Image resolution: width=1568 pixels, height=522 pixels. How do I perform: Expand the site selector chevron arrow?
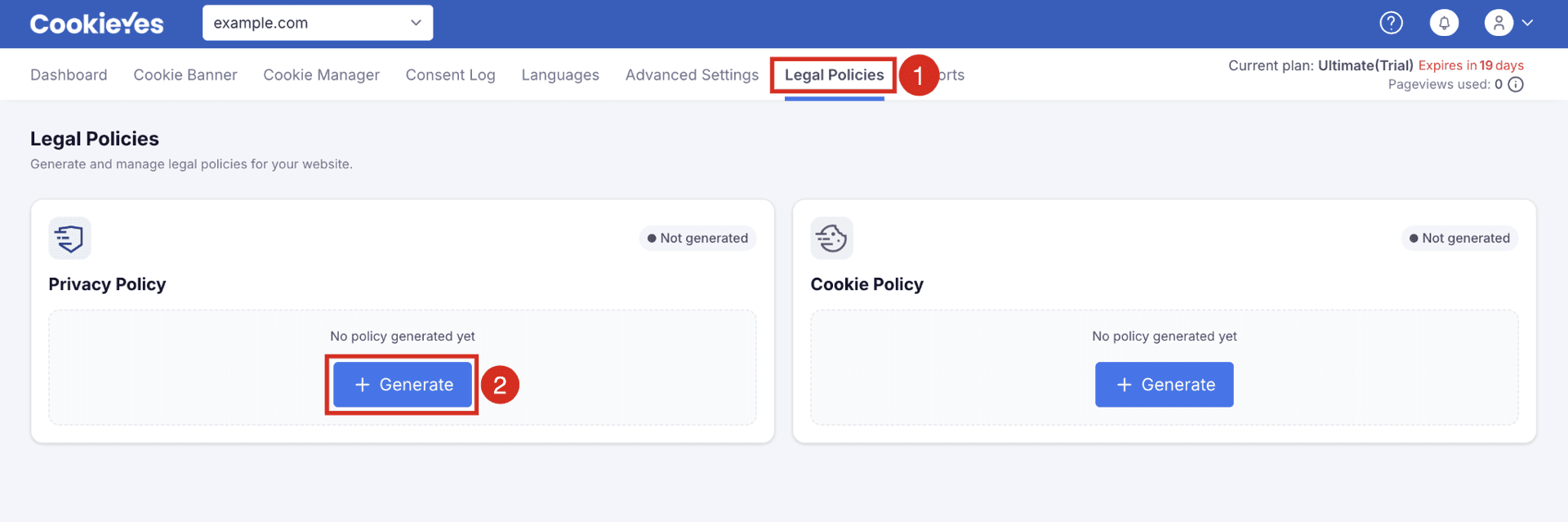coord(416,23)
